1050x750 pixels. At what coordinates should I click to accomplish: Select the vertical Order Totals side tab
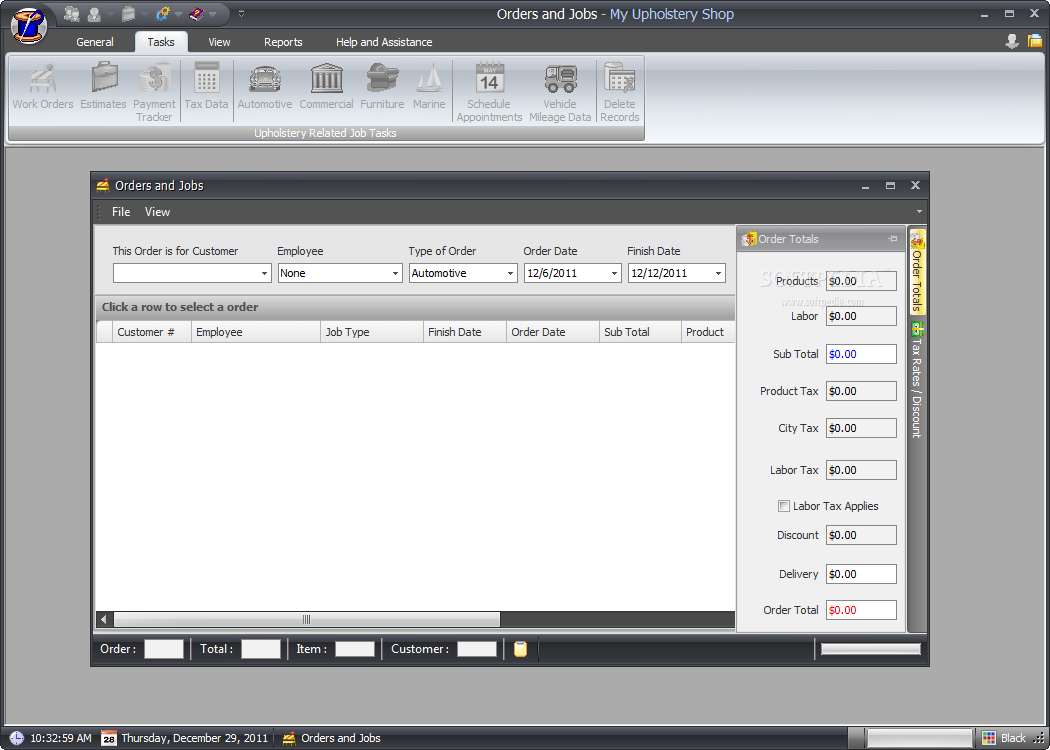point(917,273)
